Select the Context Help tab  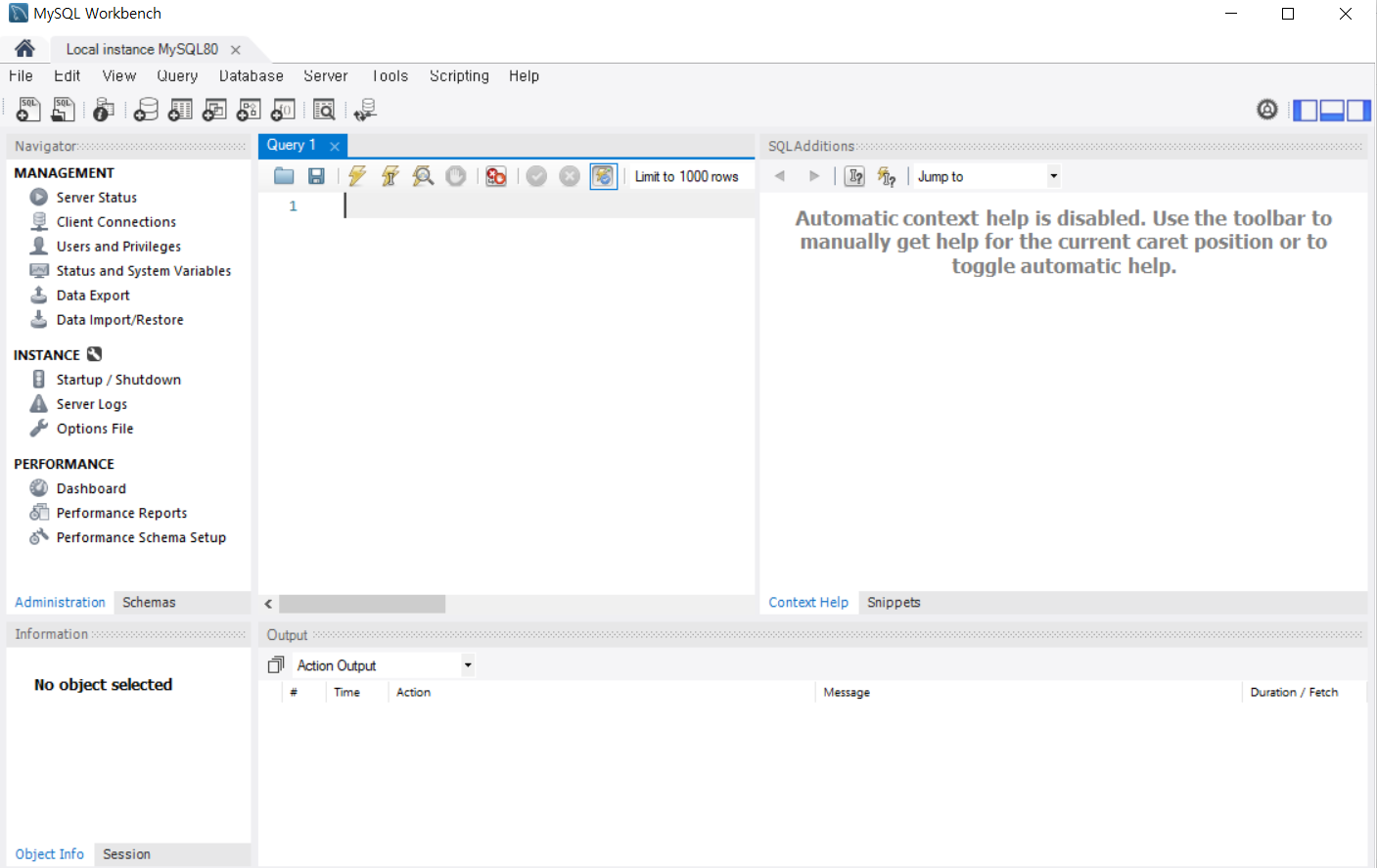pyautogui.click(x=808, y=602)
